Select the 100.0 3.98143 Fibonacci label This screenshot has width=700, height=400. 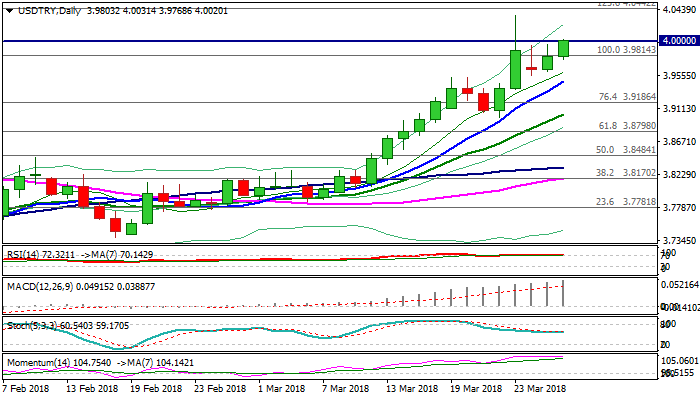click(x=626, y=50)
